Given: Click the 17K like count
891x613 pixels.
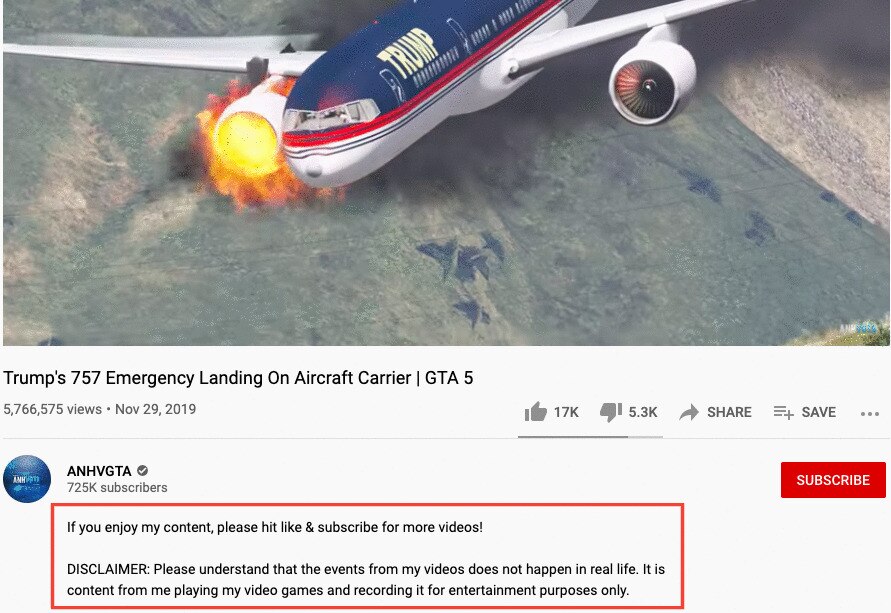Looking at the screenshot, I should coord(566,412).
